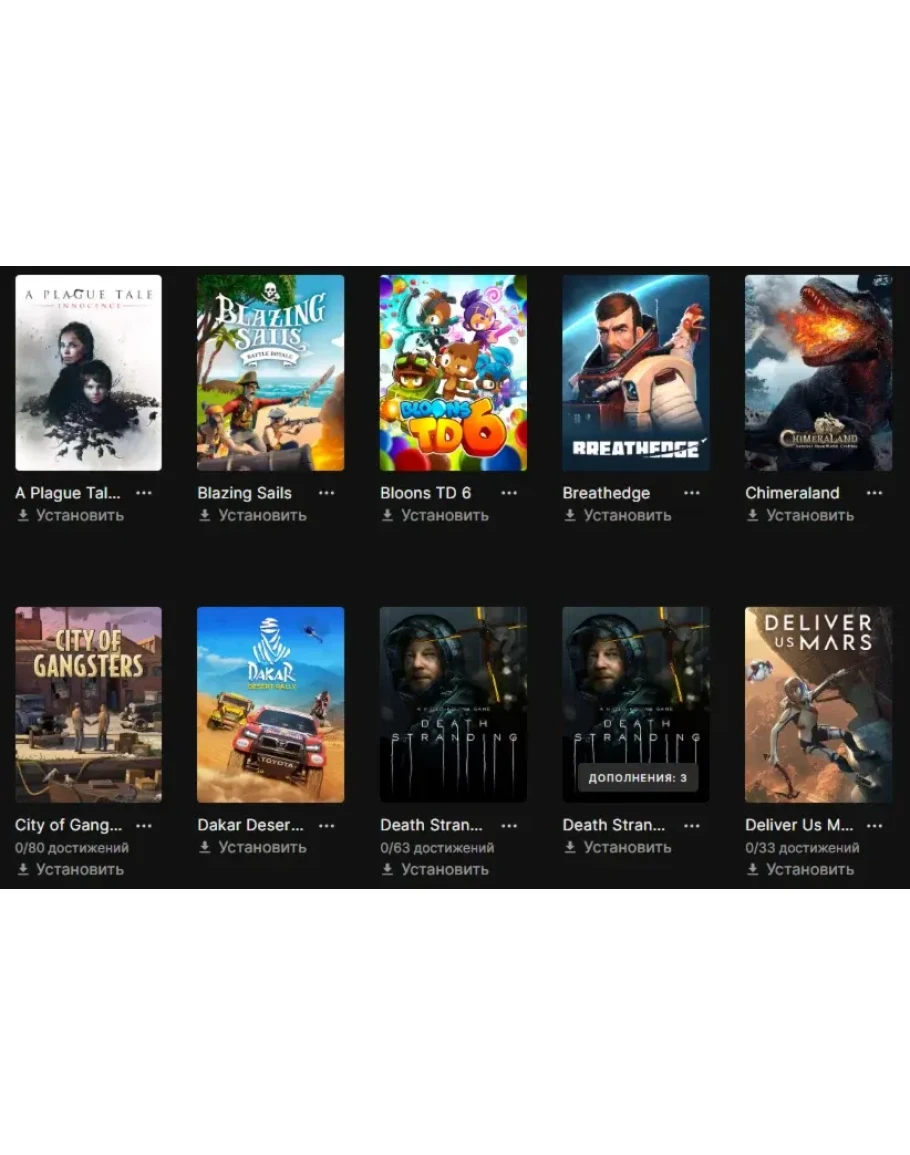910x1155 pixels.
Task: Open the options menu for Deliver Us Mars
Action: point(875,825)
